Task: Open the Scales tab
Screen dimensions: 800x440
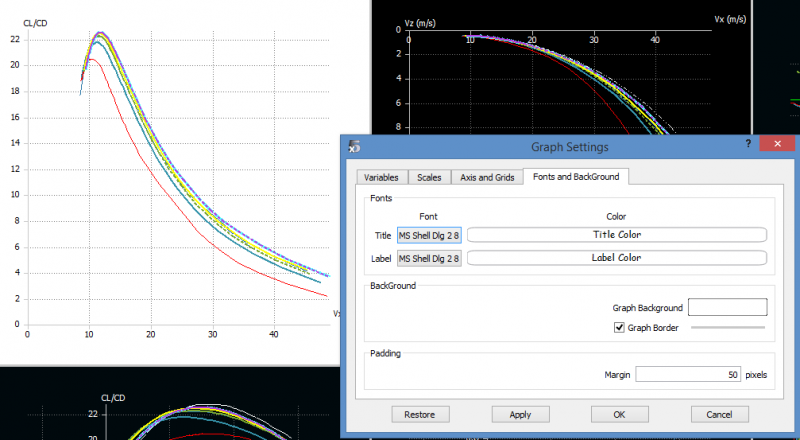Action: (428, 177)
